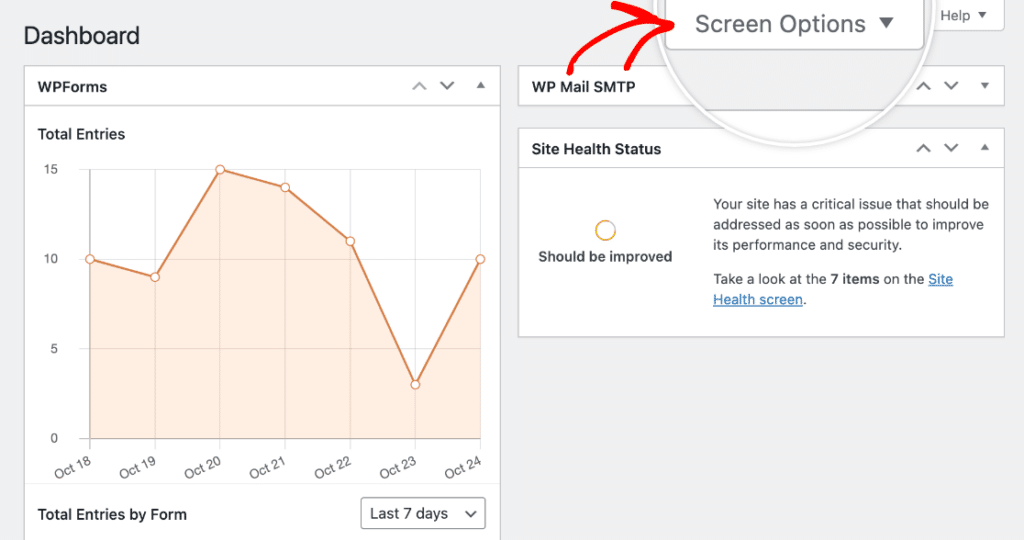Open the Site Health screen link
The image size is (1024, 540).
(833, 289)
